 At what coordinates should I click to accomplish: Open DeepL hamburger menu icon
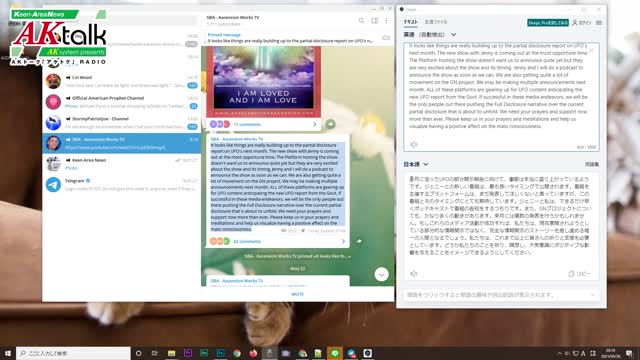tap(599, 23)
